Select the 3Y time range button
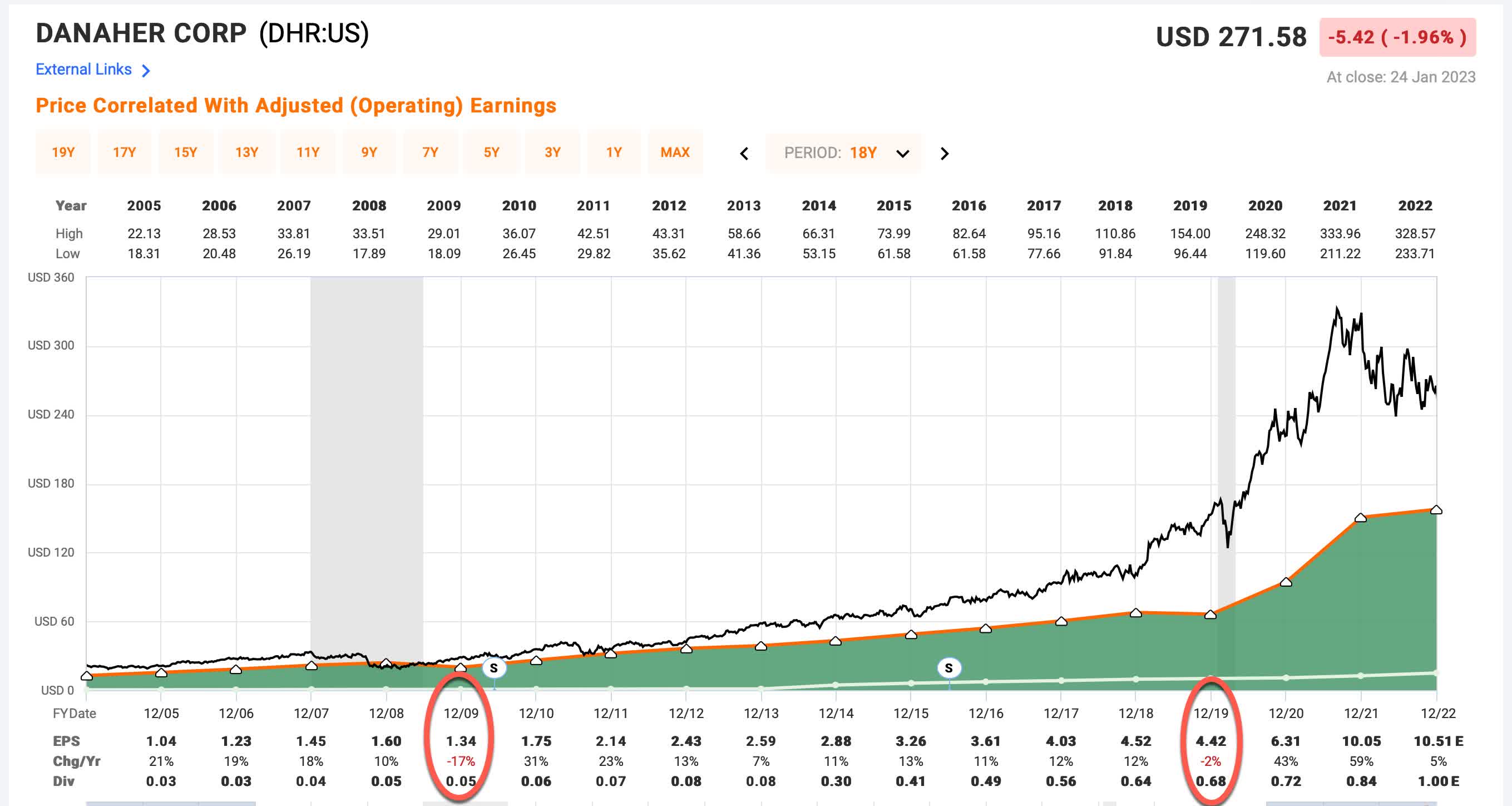Viewport: 1512px width, 806px height. [552, 152]
